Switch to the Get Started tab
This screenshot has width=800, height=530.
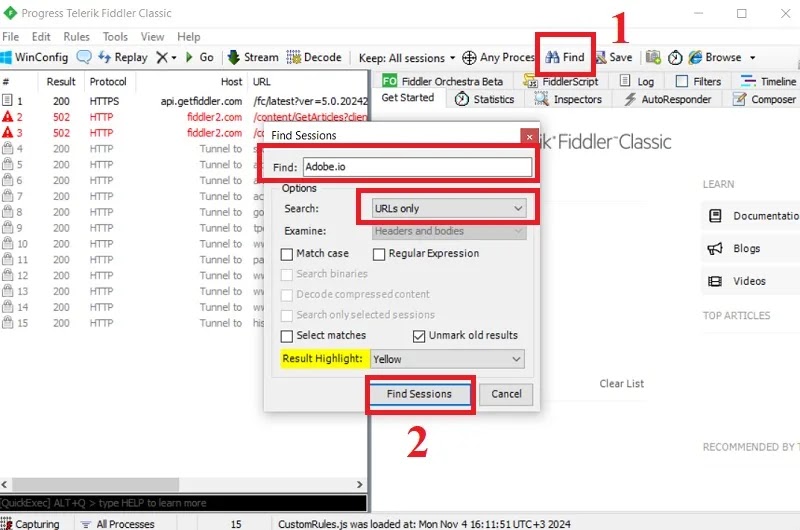[408, 98]
